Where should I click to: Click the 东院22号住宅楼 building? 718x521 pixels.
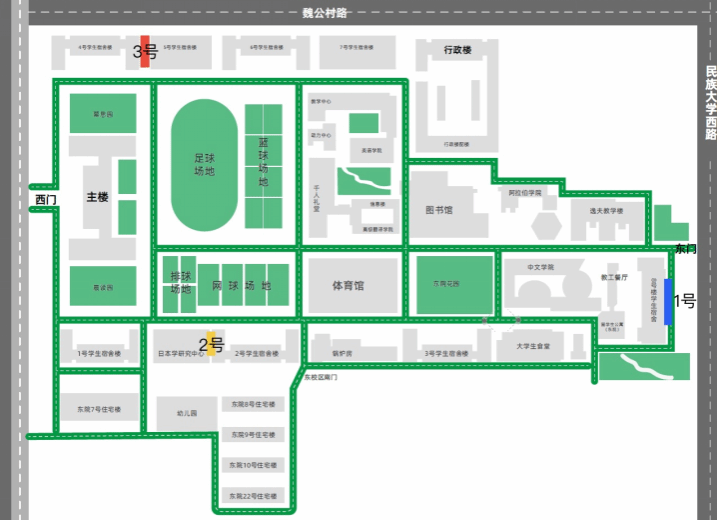252,496
